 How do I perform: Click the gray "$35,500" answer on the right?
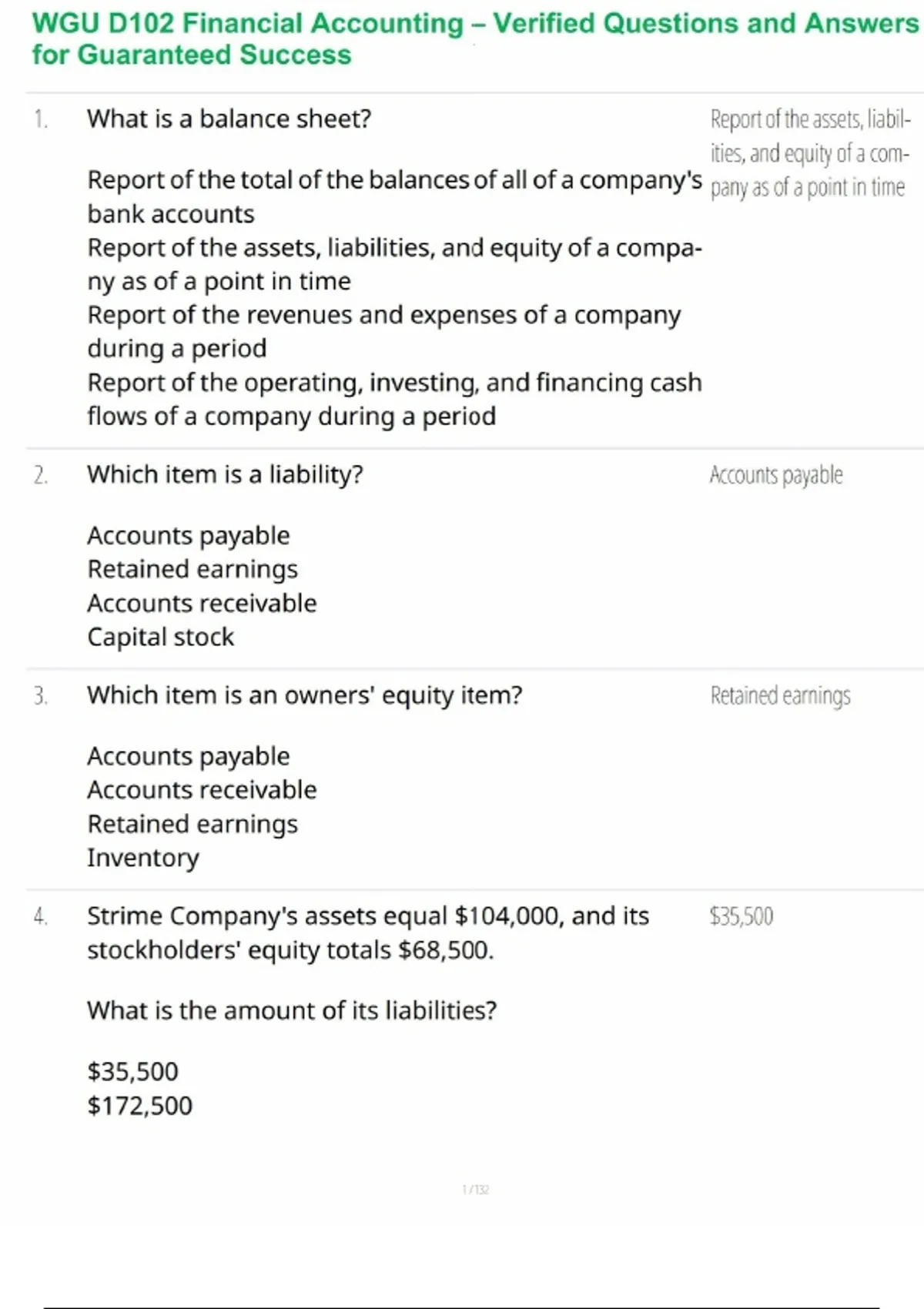pyautogui.click(x=741, y=916)
